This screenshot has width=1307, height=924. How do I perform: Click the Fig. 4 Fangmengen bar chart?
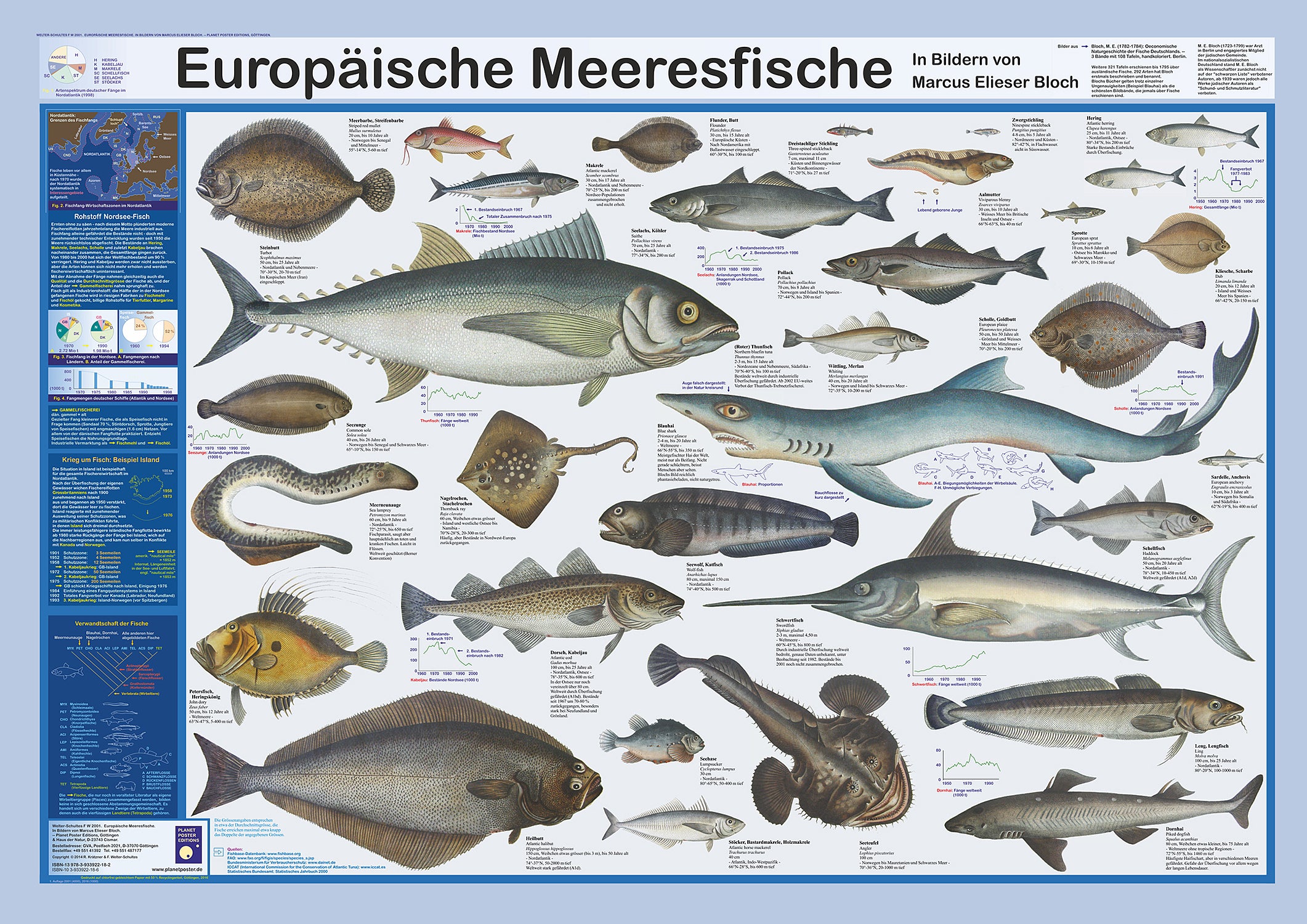pyautogui.click(x=113, y=382)
